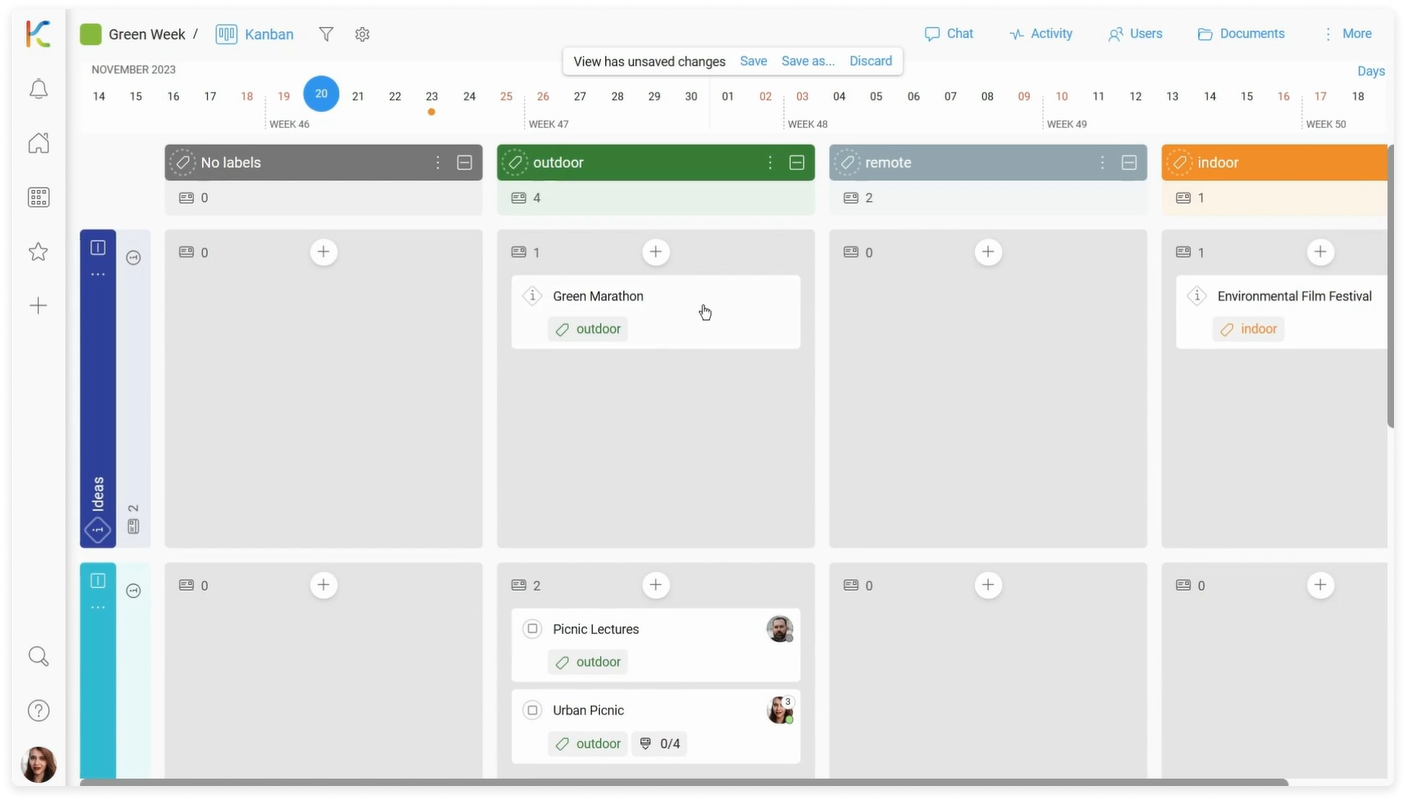Screen dimensions: 1406x801
Task: Open view settings gear icon
Action: pos(362,35)
